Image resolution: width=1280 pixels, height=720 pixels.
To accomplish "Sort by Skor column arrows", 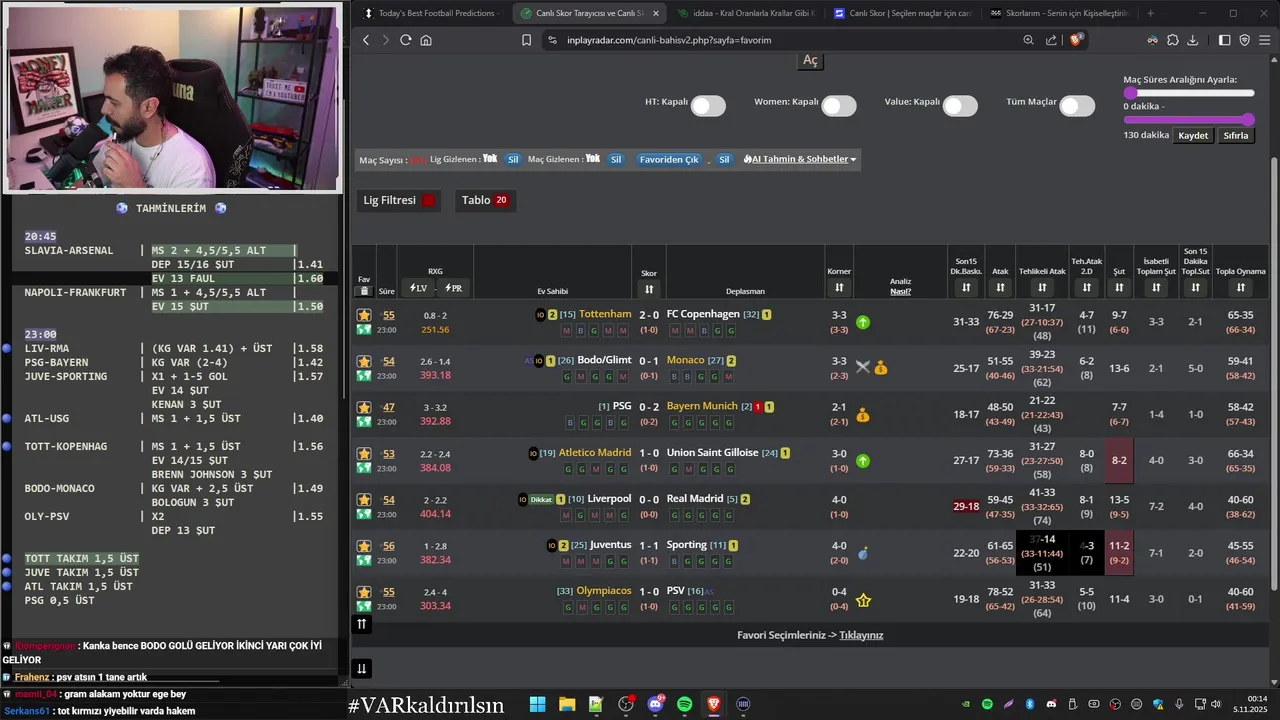I will click(x=649, y=289).
